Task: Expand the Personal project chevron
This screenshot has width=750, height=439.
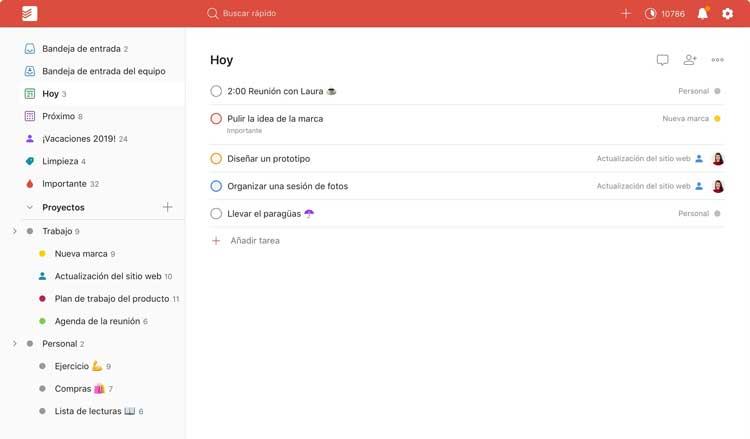Action: (x=15, y=343)
